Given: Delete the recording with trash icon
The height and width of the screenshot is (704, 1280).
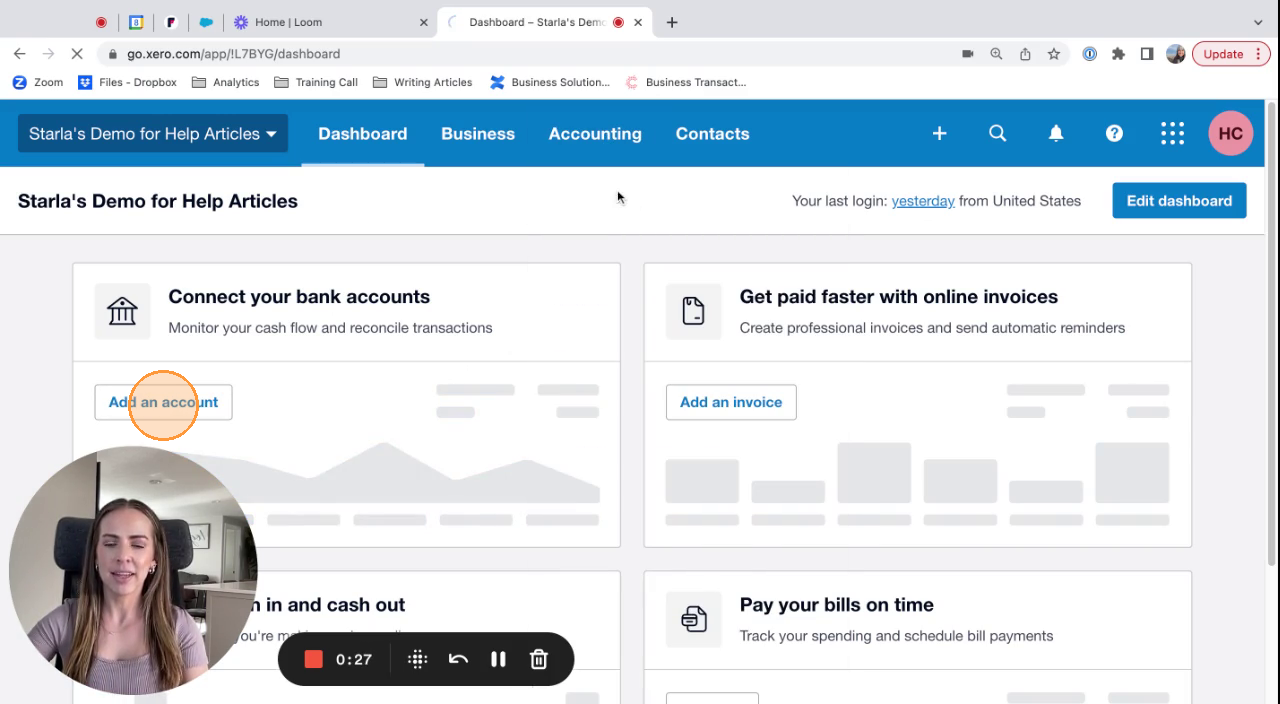Looking at the screenshot, I should (538, 659).
